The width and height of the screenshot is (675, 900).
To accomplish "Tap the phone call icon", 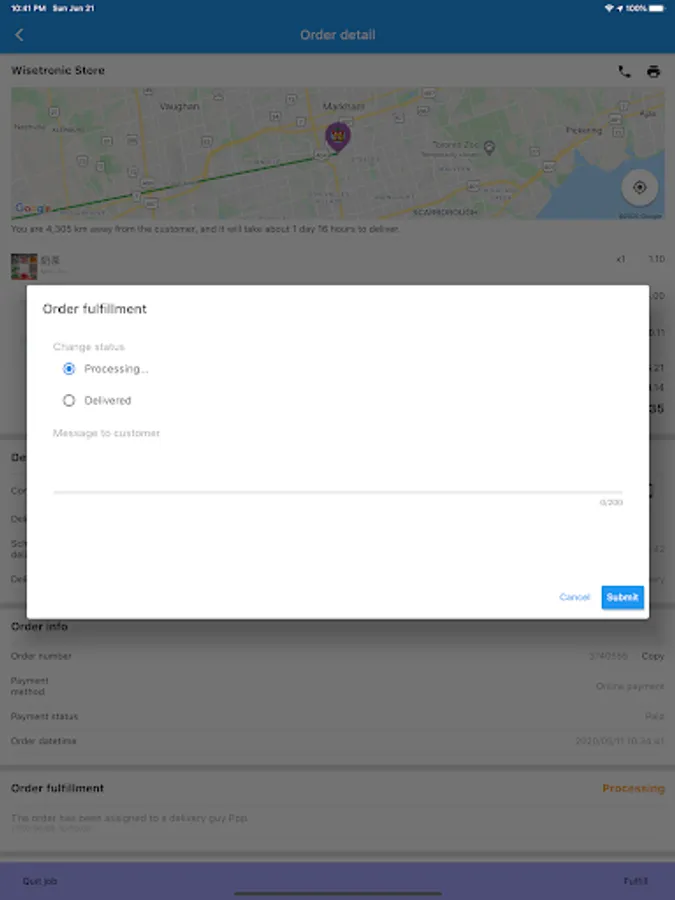I will [x=624, y=72].
